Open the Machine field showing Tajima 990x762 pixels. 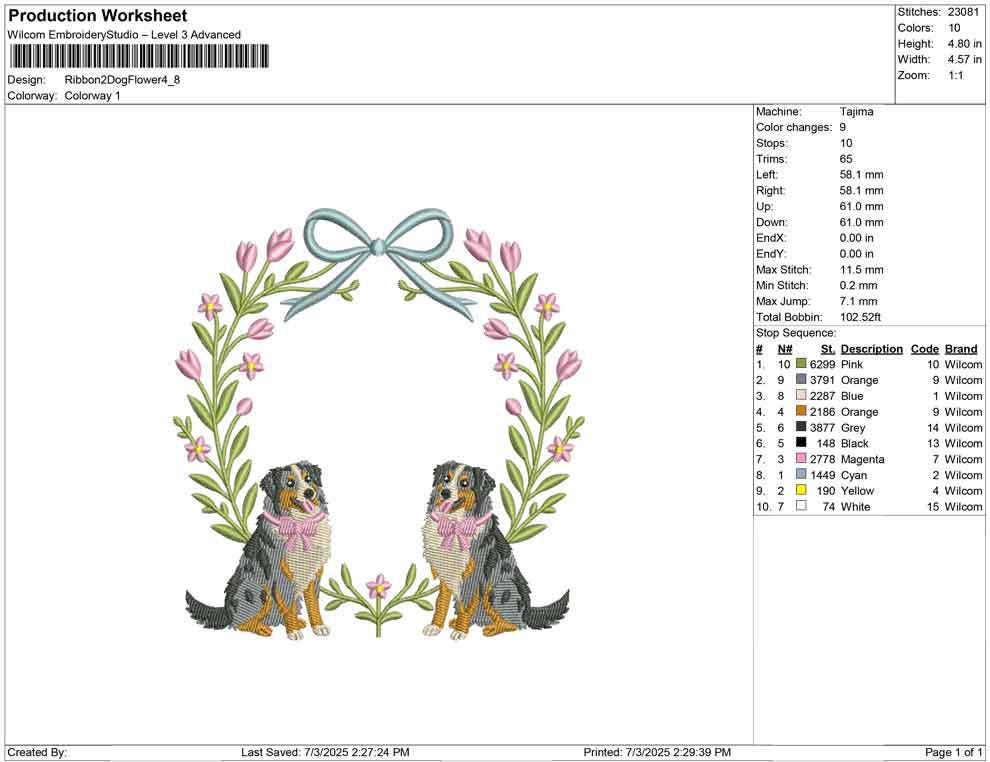coord(856,111)
